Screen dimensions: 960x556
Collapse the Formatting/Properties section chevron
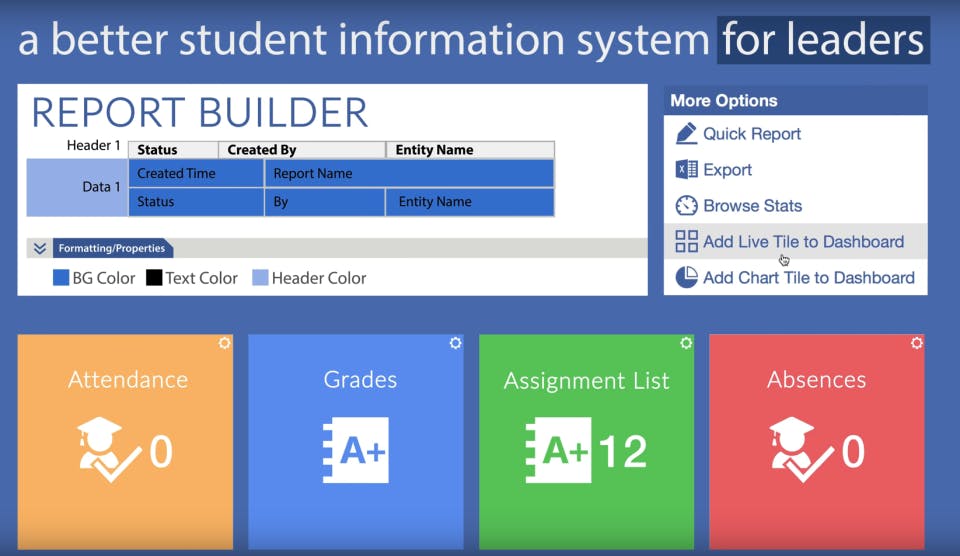[x=40, y=248]
